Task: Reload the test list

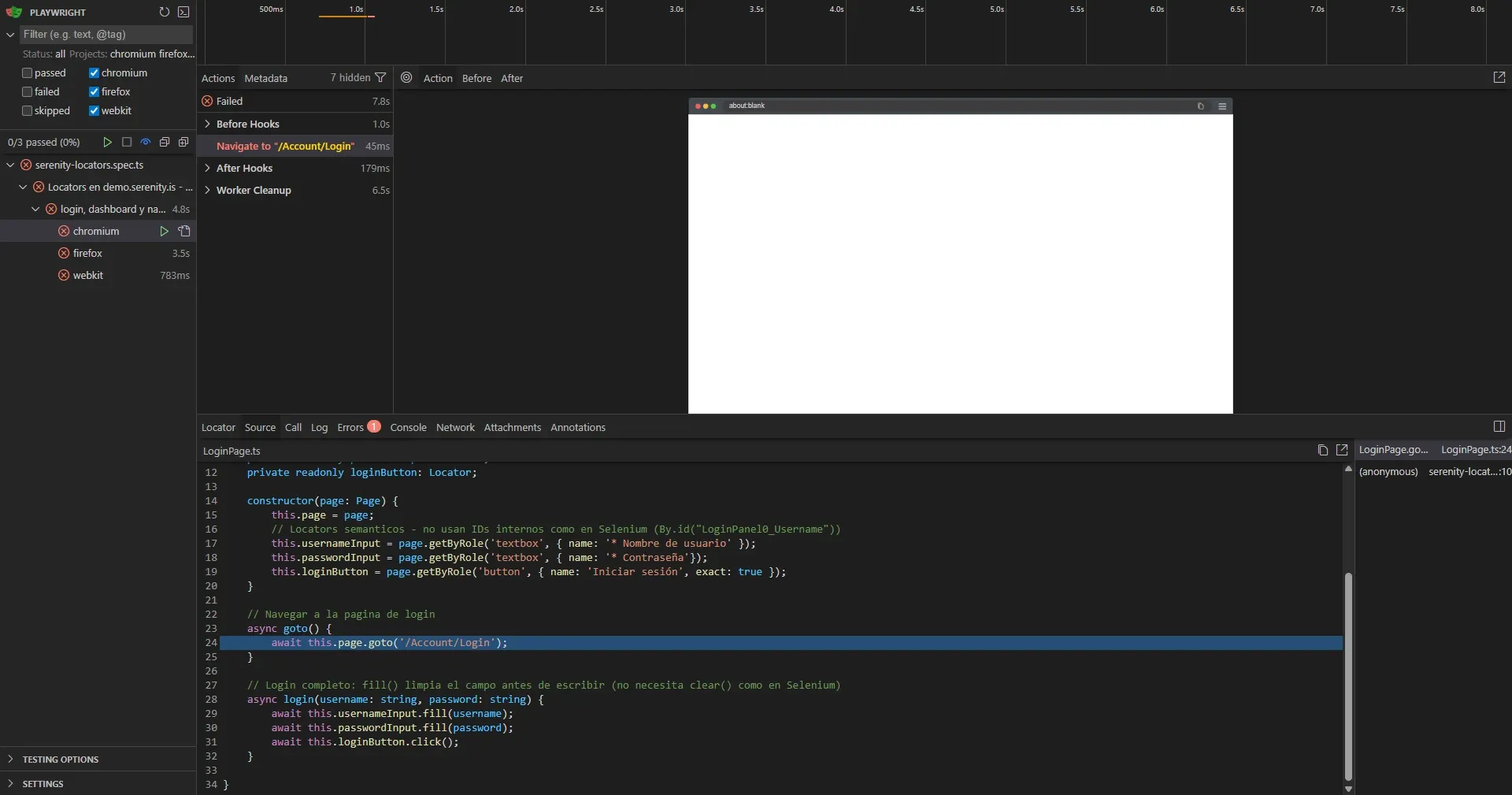Action: (x=165, y=12)
